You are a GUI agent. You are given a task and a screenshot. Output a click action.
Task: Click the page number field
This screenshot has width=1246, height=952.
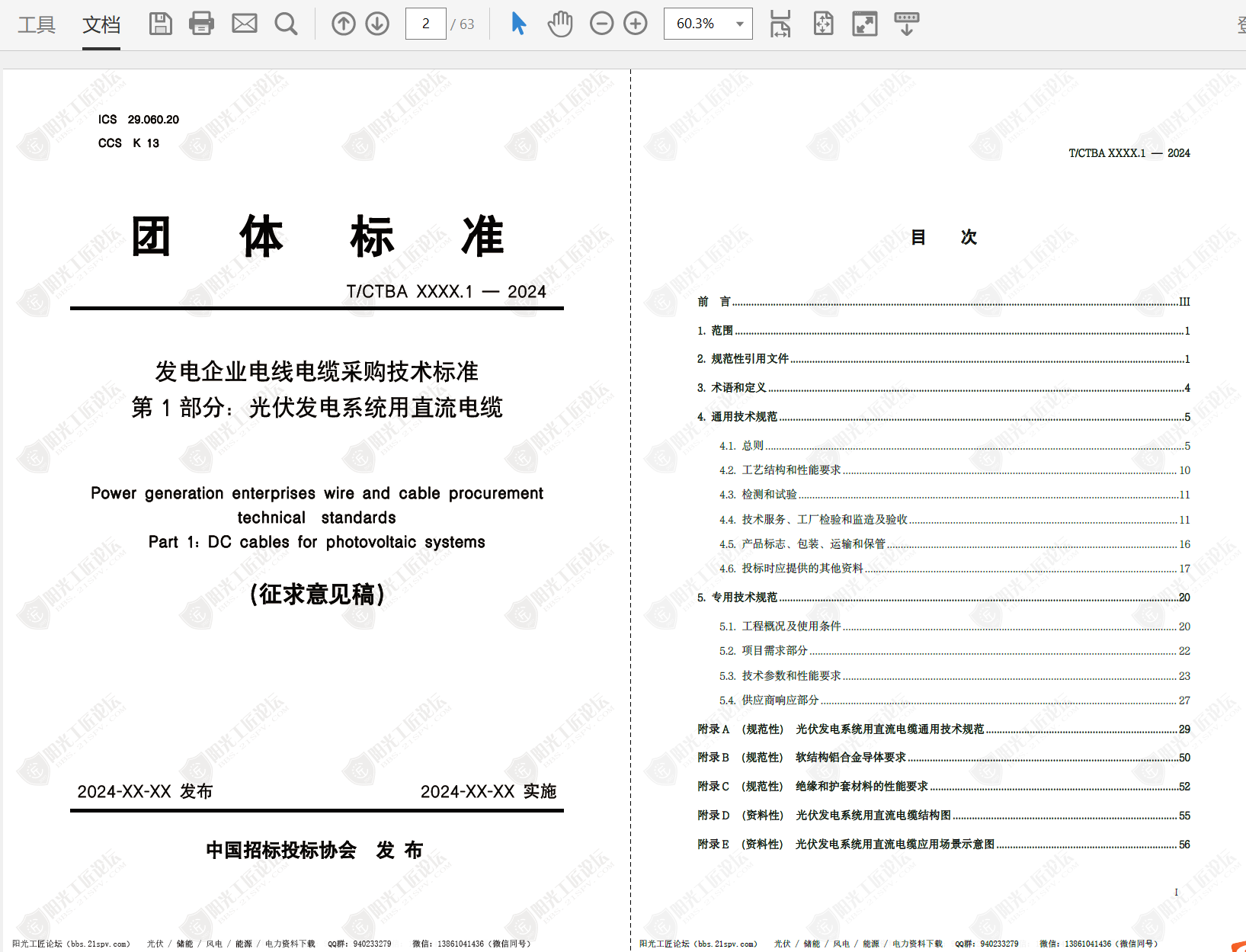pos(426,24)
